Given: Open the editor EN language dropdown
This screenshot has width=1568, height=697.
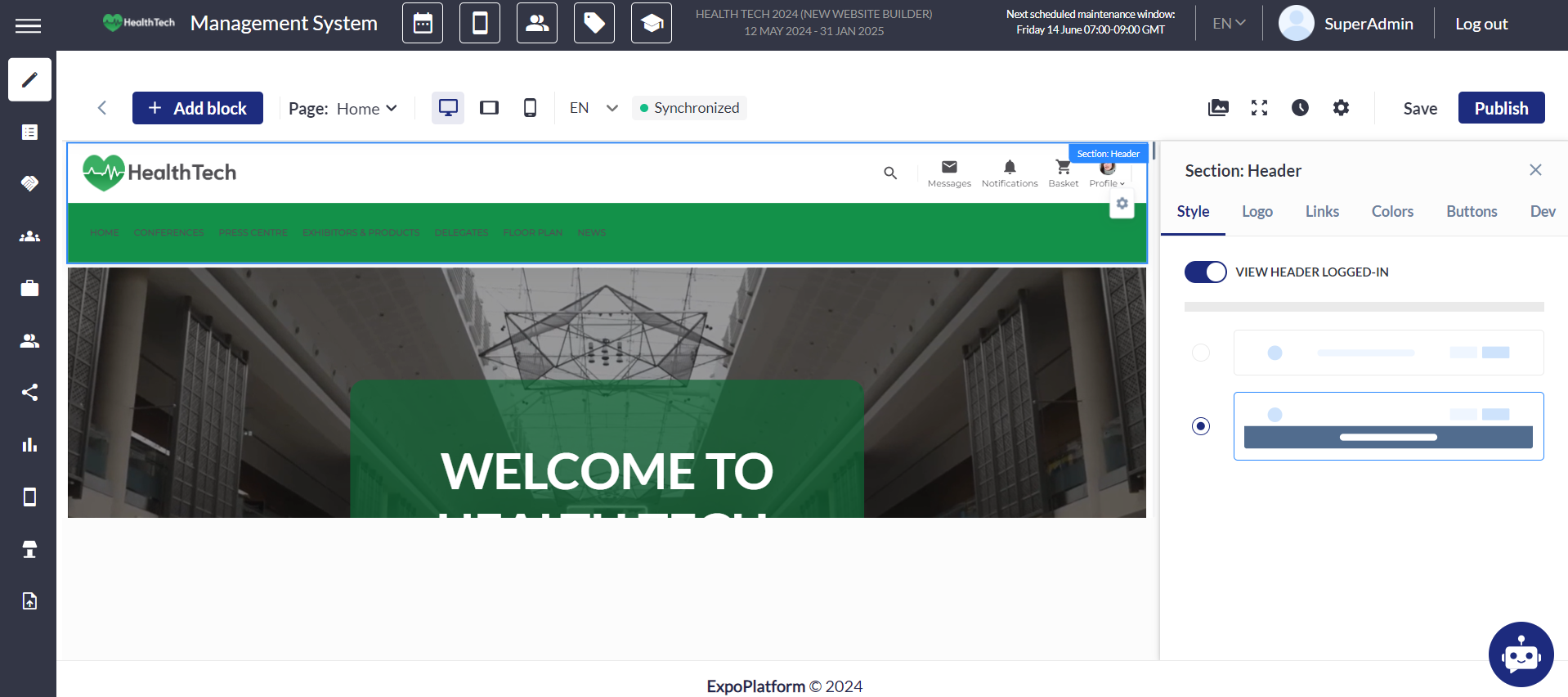Looking at the screenshot, I should 594,108.
